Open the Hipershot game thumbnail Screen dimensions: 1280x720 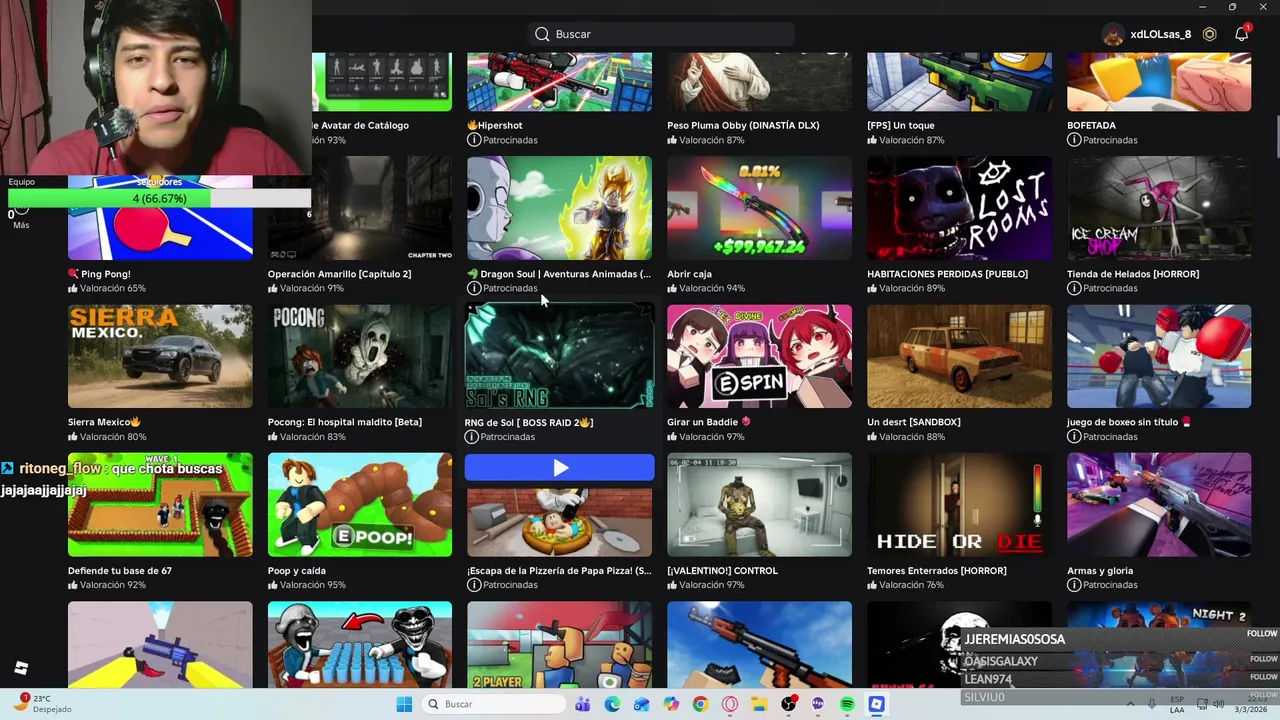[560, 82]
